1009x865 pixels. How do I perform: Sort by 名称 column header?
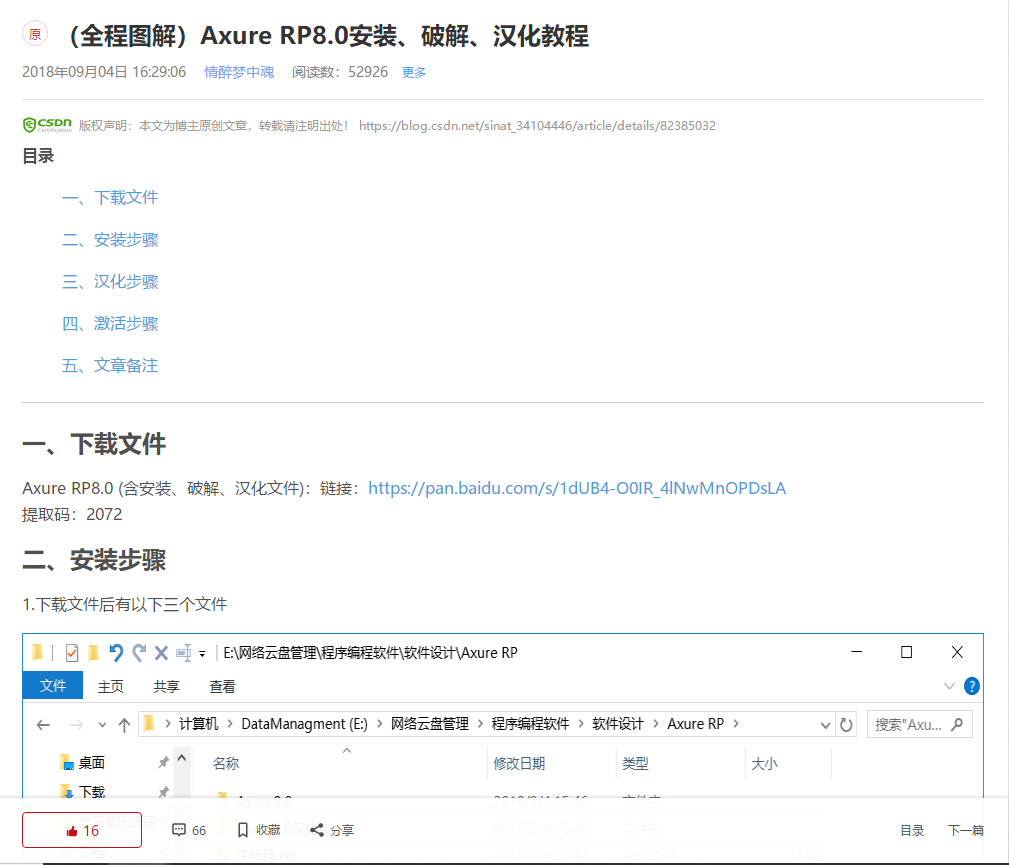point(226,763)
